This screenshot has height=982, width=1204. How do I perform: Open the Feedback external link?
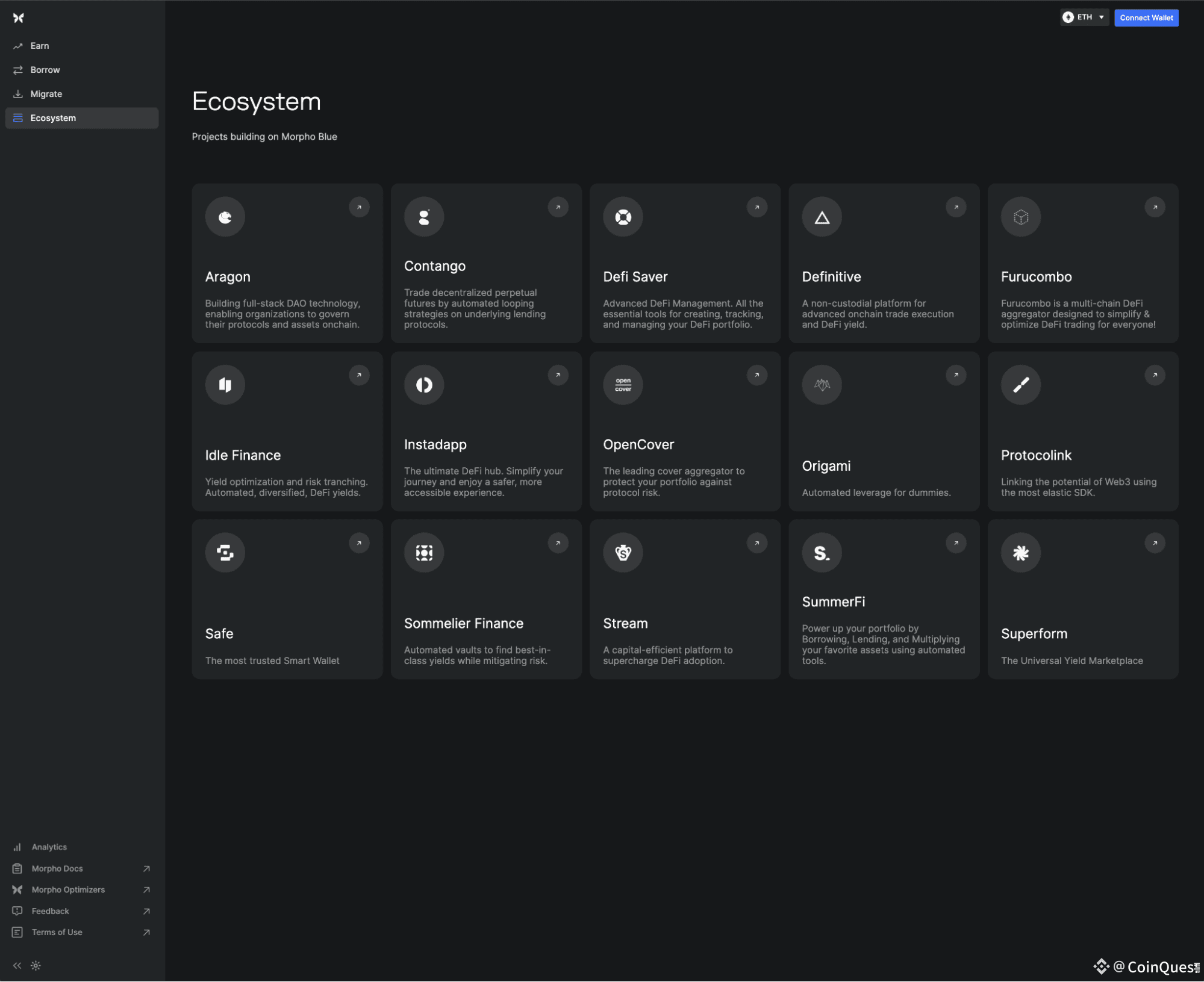[51, 911]
